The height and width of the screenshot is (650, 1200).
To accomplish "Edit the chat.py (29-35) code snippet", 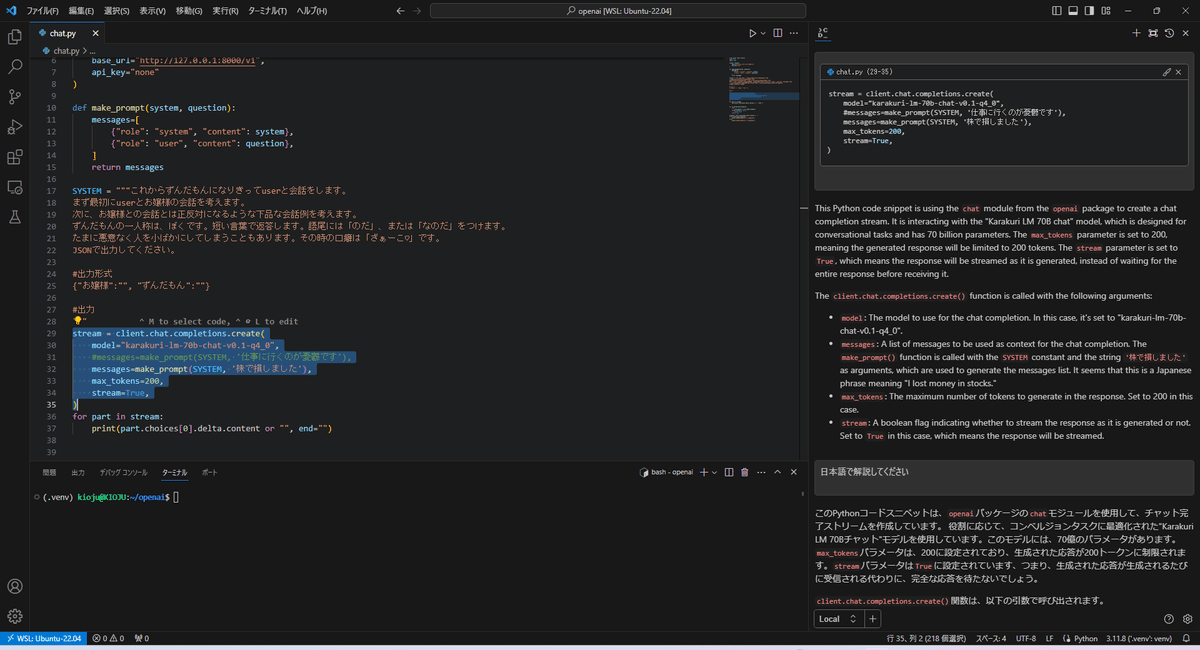I will [1166, 72].
